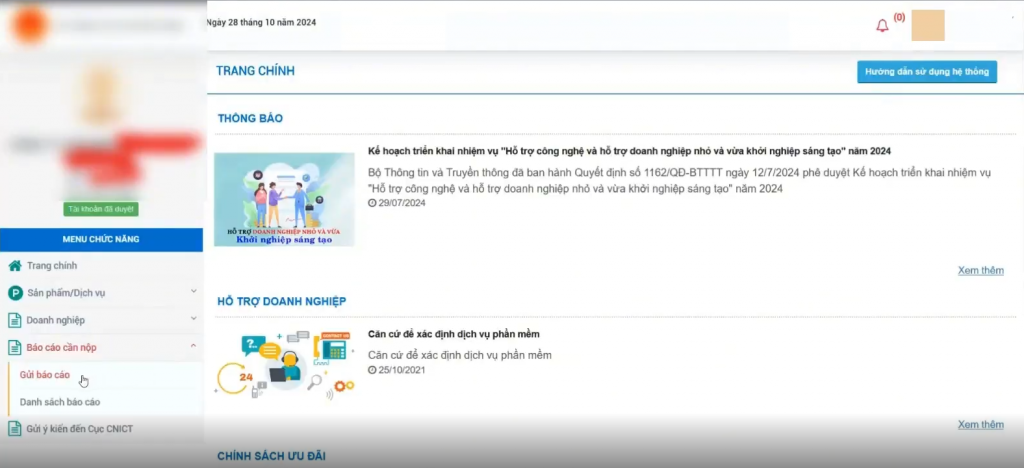The height and width of the screenshot is (468, 1024).
Task: Click the notification bell icon
Action: coord(882,25)
